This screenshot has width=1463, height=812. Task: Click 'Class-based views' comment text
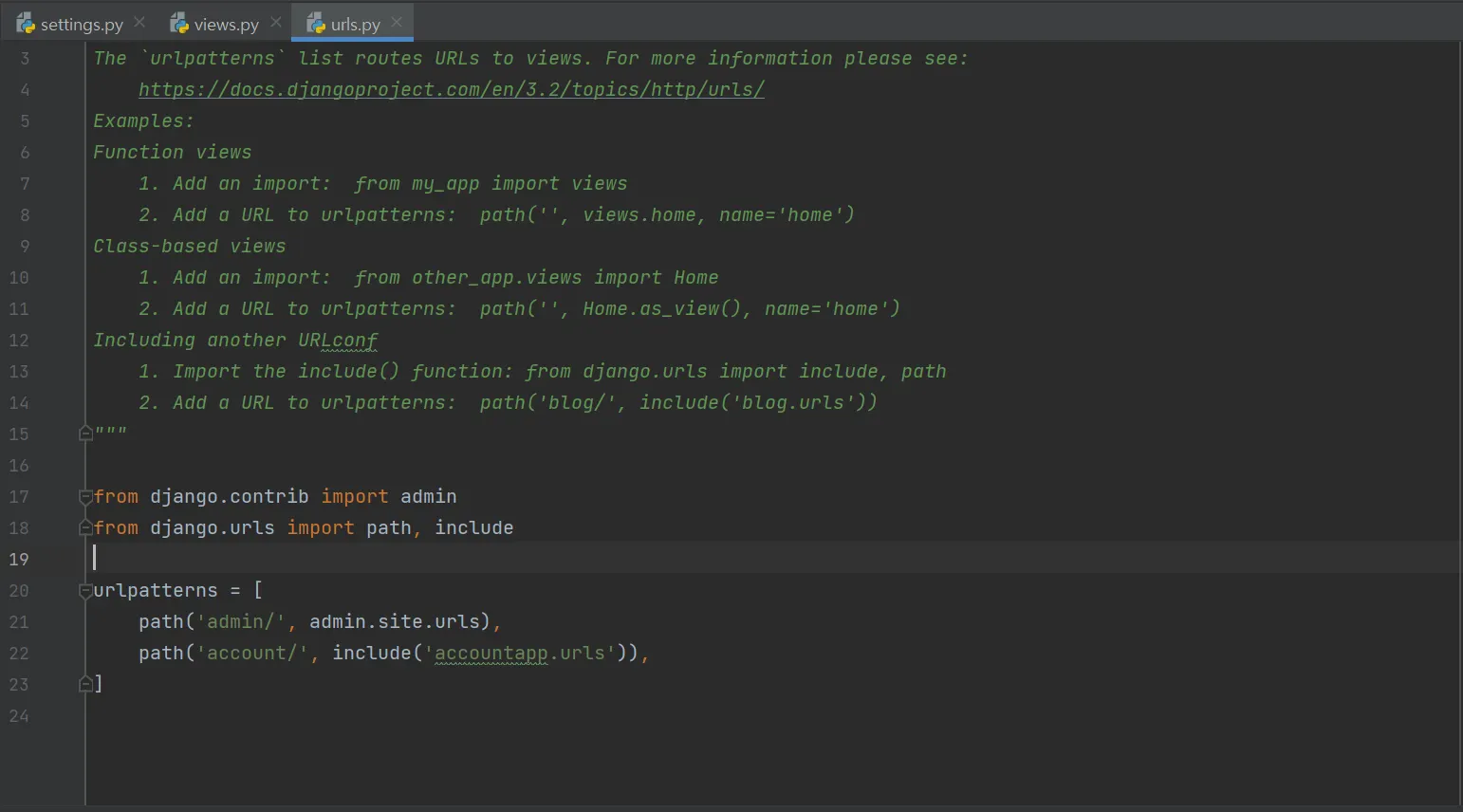pos(190,247)
